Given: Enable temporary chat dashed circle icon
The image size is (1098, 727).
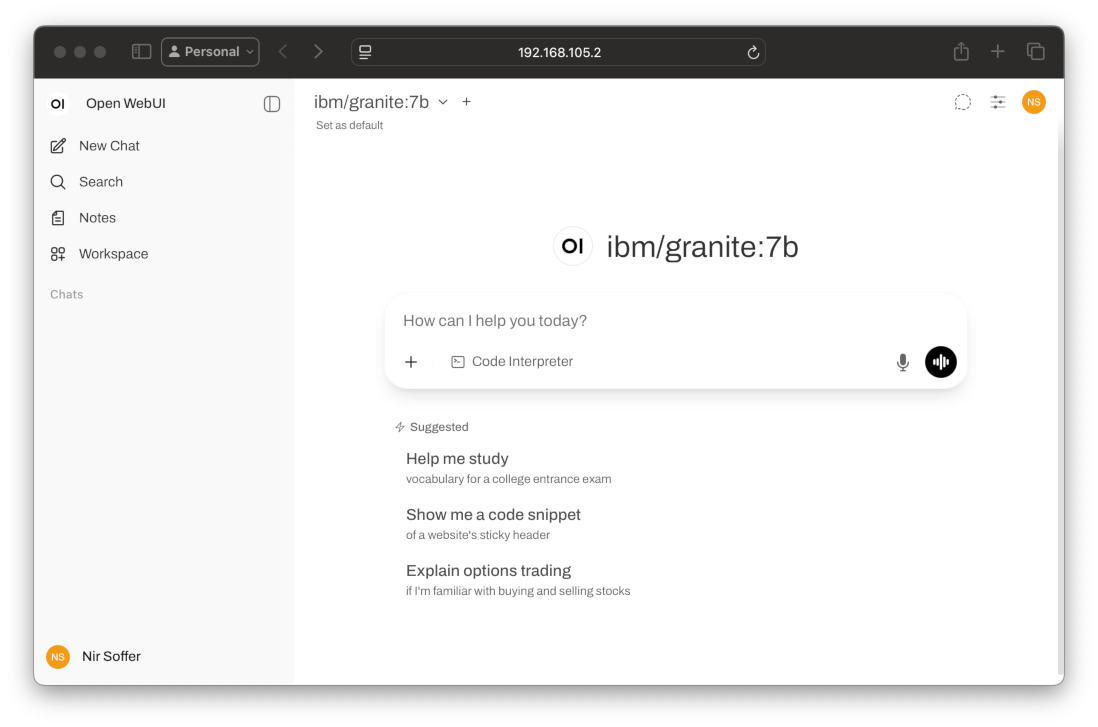Looking at the screenshot, I should pos(962,102).
